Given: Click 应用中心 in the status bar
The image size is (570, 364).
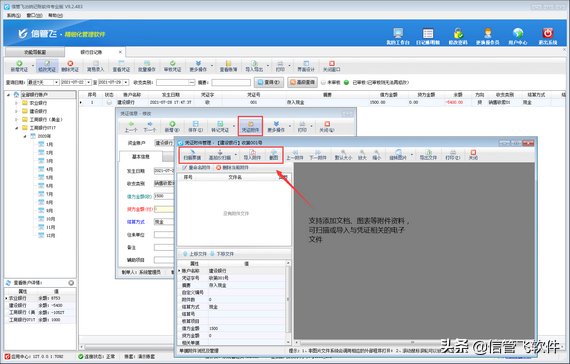Looking at the screenshot, I should tap(34, 356).
